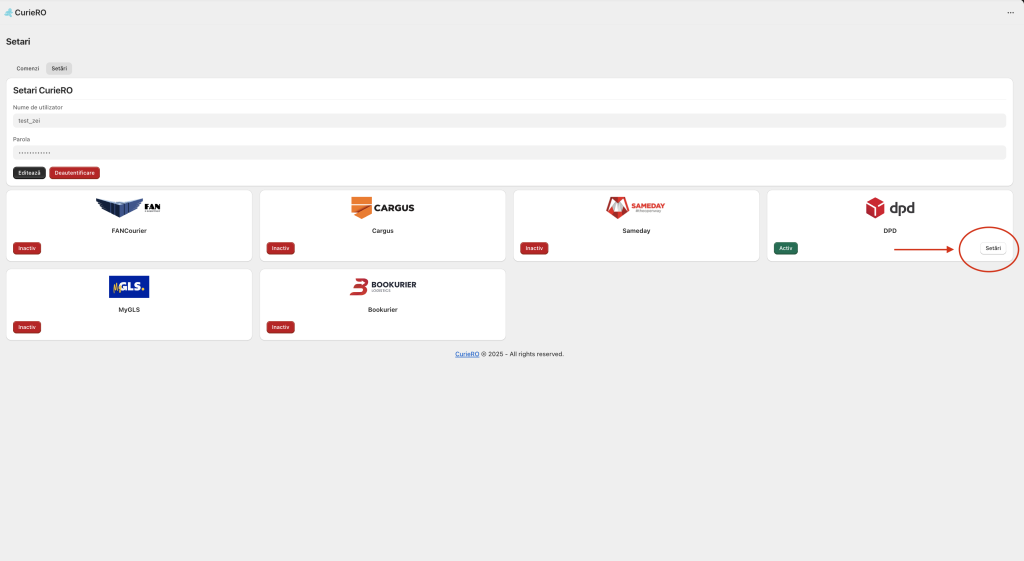Open the three-dots menu at top right
Image resolution: width=1024 pixels, height=561 pixels.
[1010, 12]
